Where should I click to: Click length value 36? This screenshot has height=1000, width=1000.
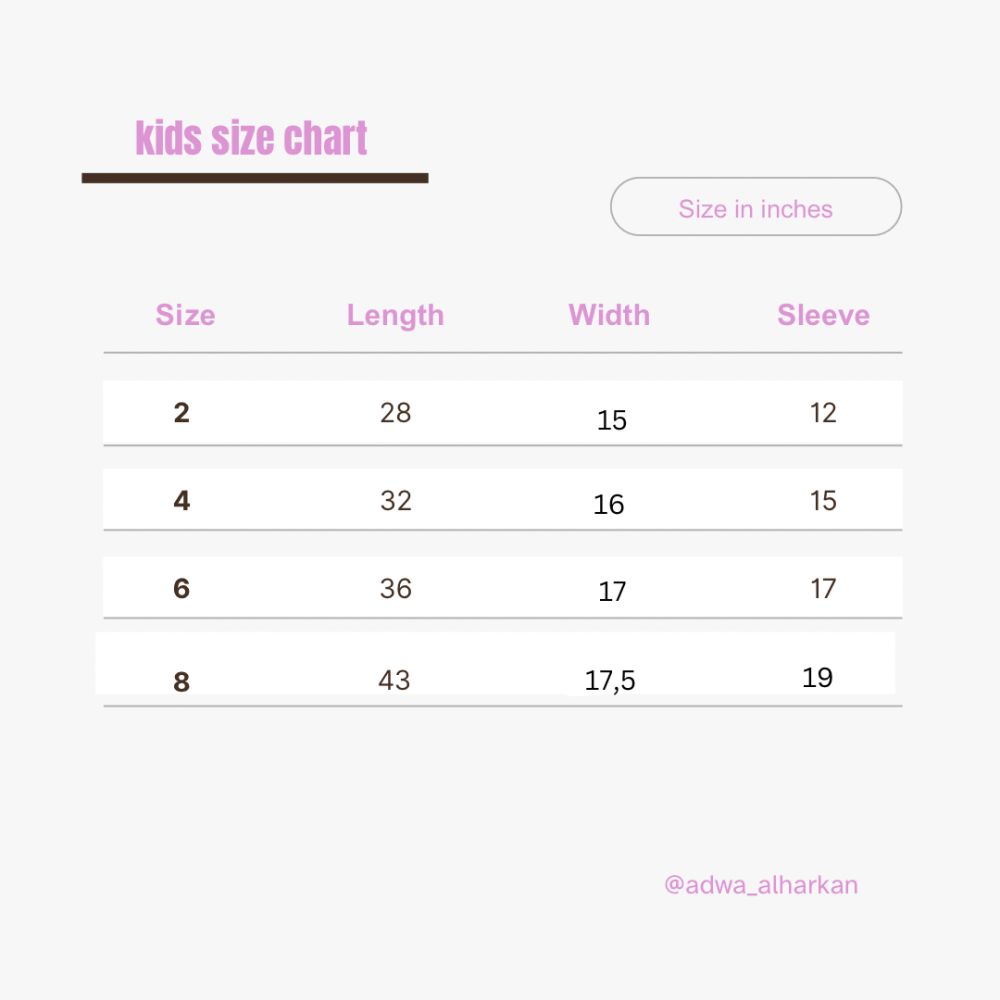[395, 588]
